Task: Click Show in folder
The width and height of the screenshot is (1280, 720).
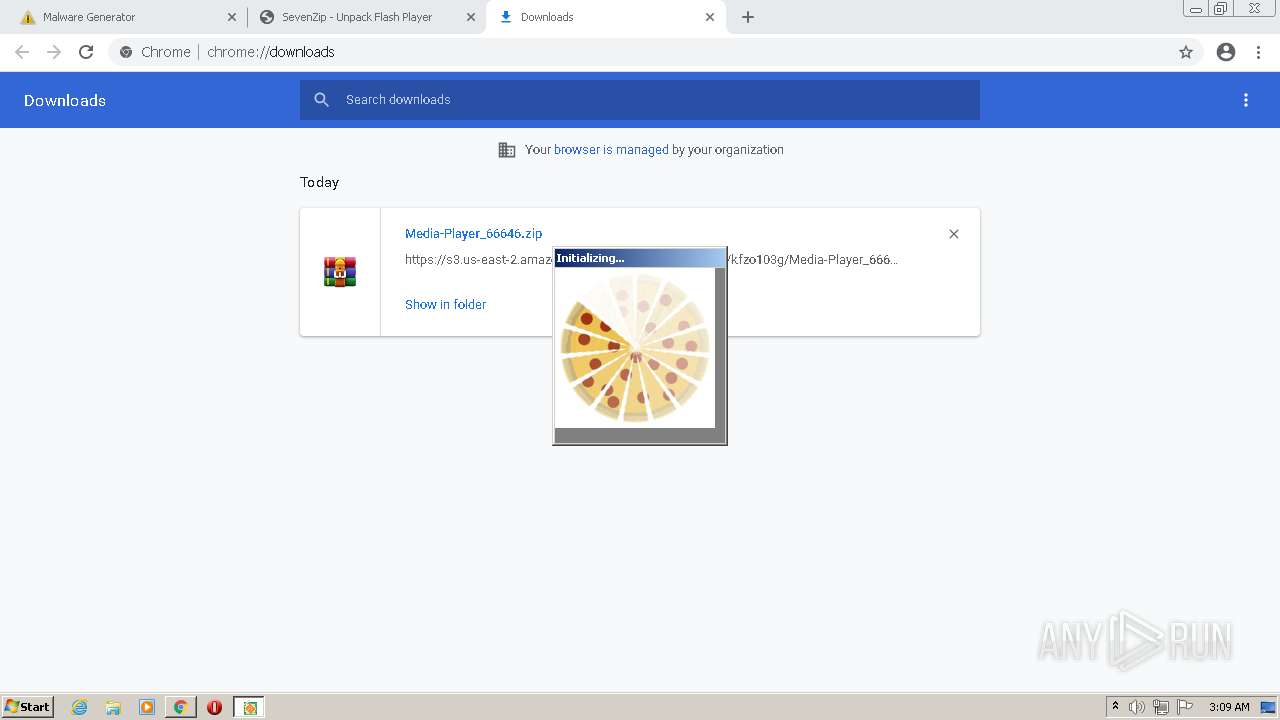Action: tap(445, 304)
